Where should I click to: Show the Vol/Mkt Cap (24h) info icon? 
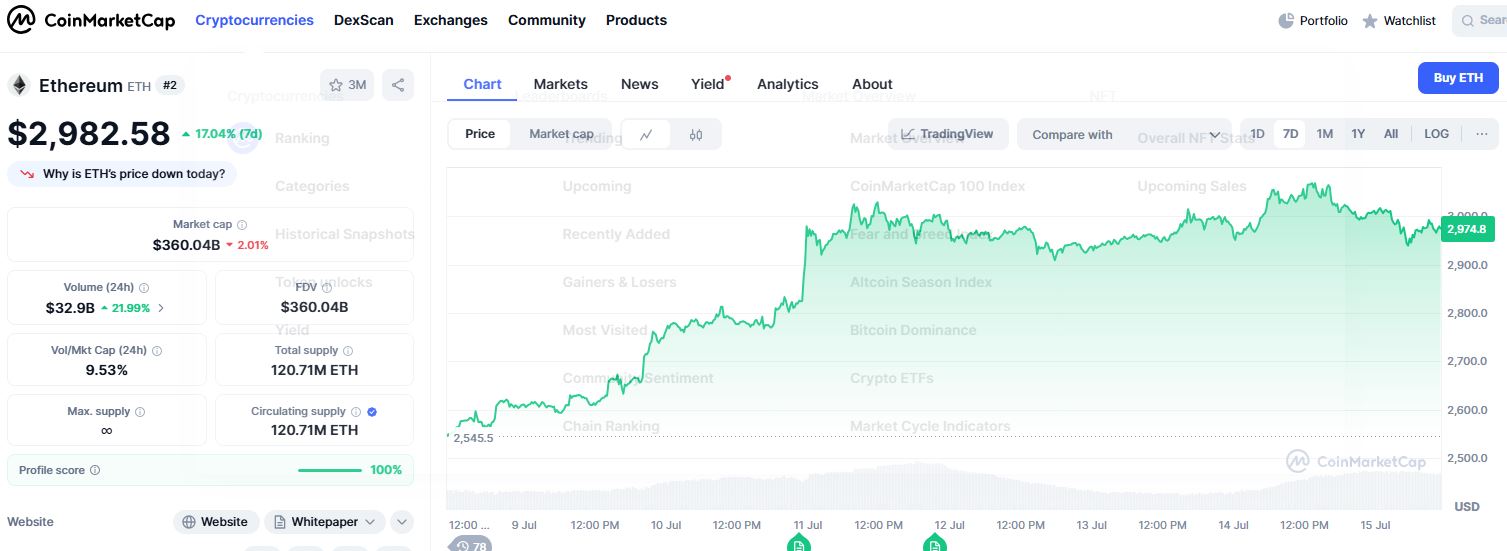[157, 351]
